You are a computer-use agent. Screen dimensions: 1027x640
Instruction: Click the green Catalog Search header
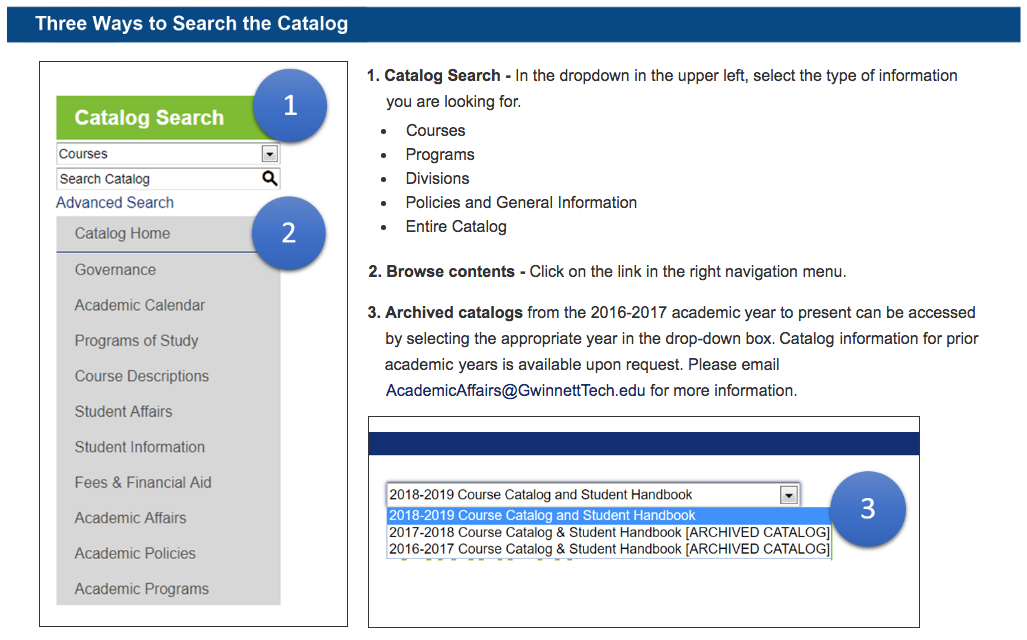coord(149,118)
